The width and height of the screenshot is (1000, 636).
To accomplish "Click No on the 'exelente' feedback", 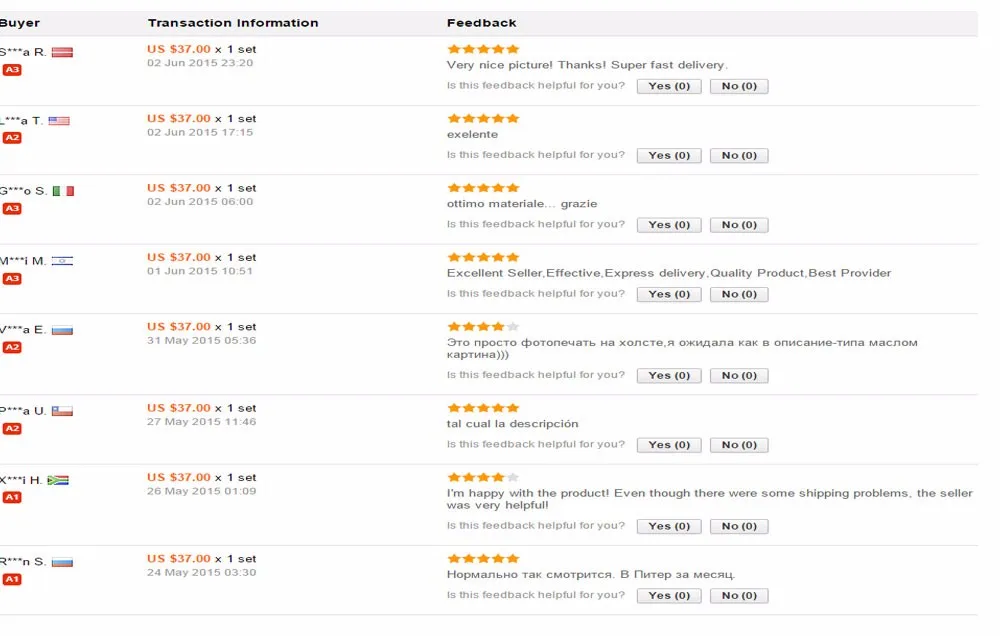I will point(739,156).
